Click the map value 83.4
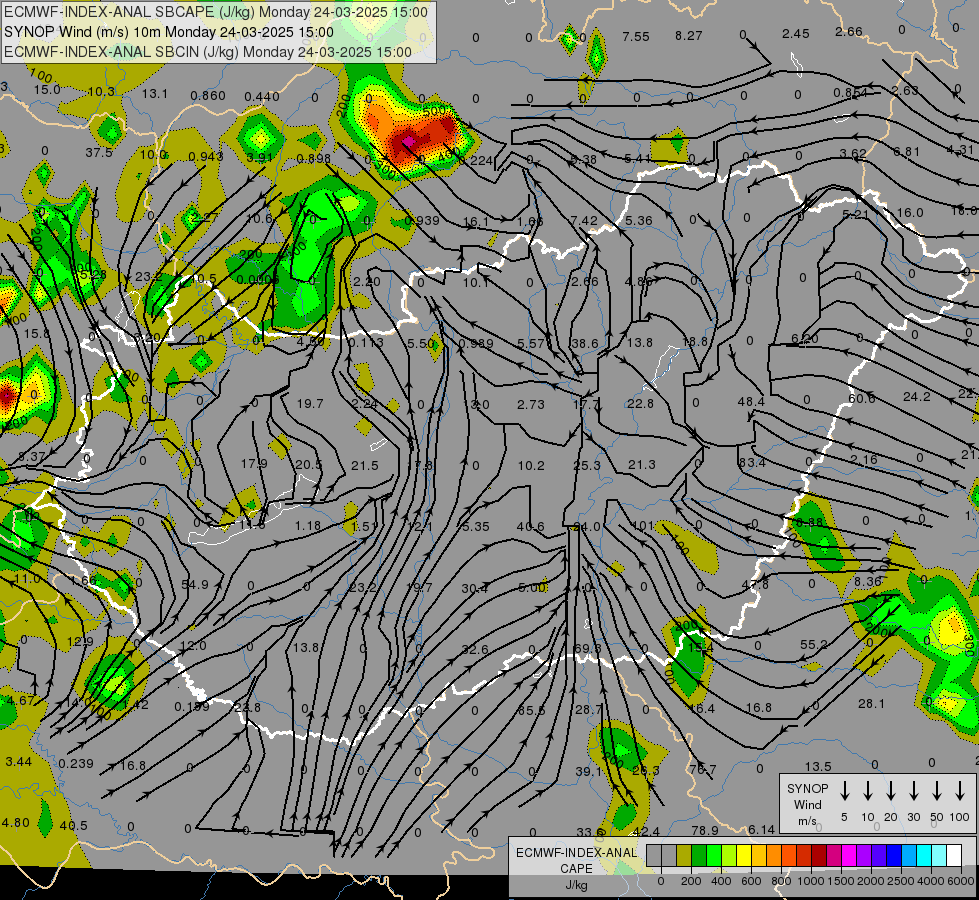Image resolution: width=979 pixels, height=900 pixels. (x=752, y=462)
